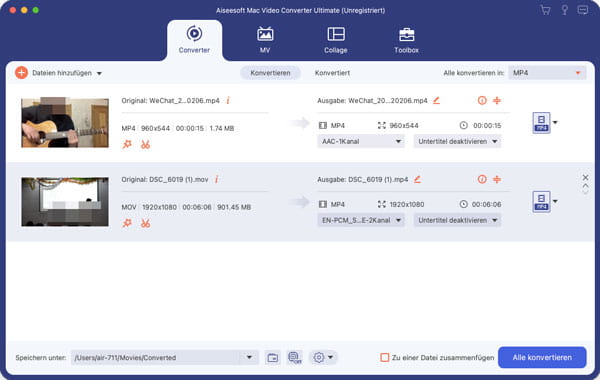Open the Toolbox tab
Screen dimensions: 600x380
(406, 40)
